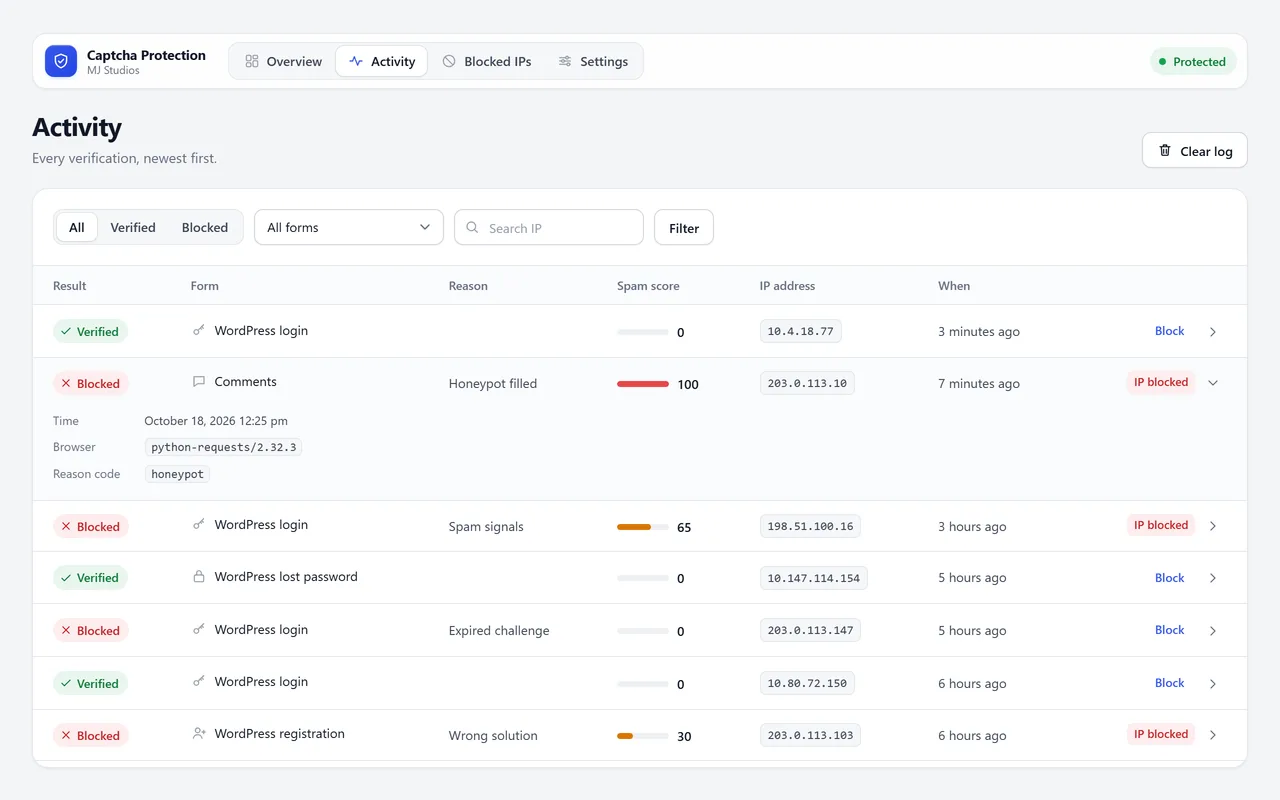Apply filters with the Filter button

click(684, 228)
